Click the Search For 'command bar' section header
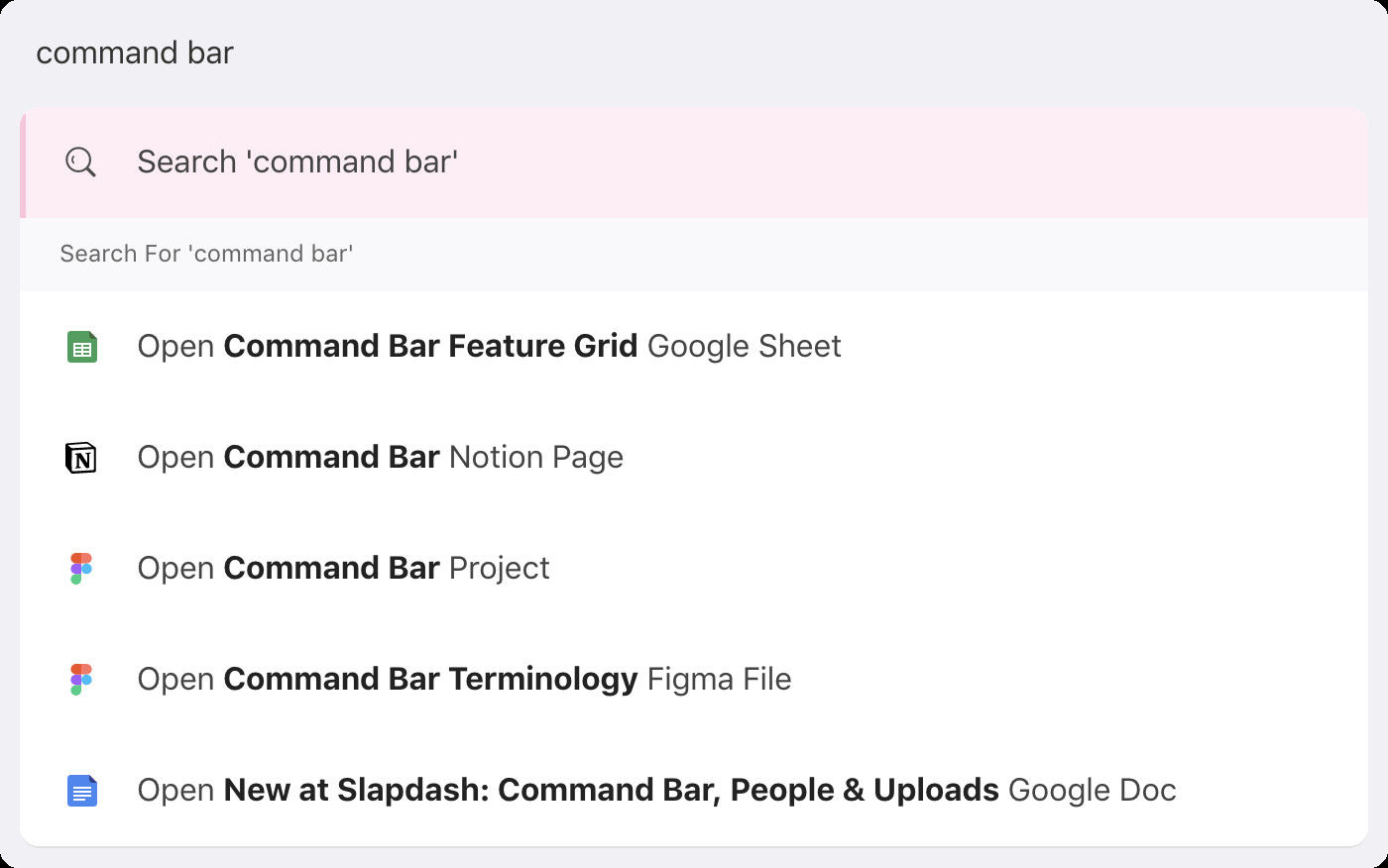Viewport: 1388px width, 868px height. coord(206,254)
